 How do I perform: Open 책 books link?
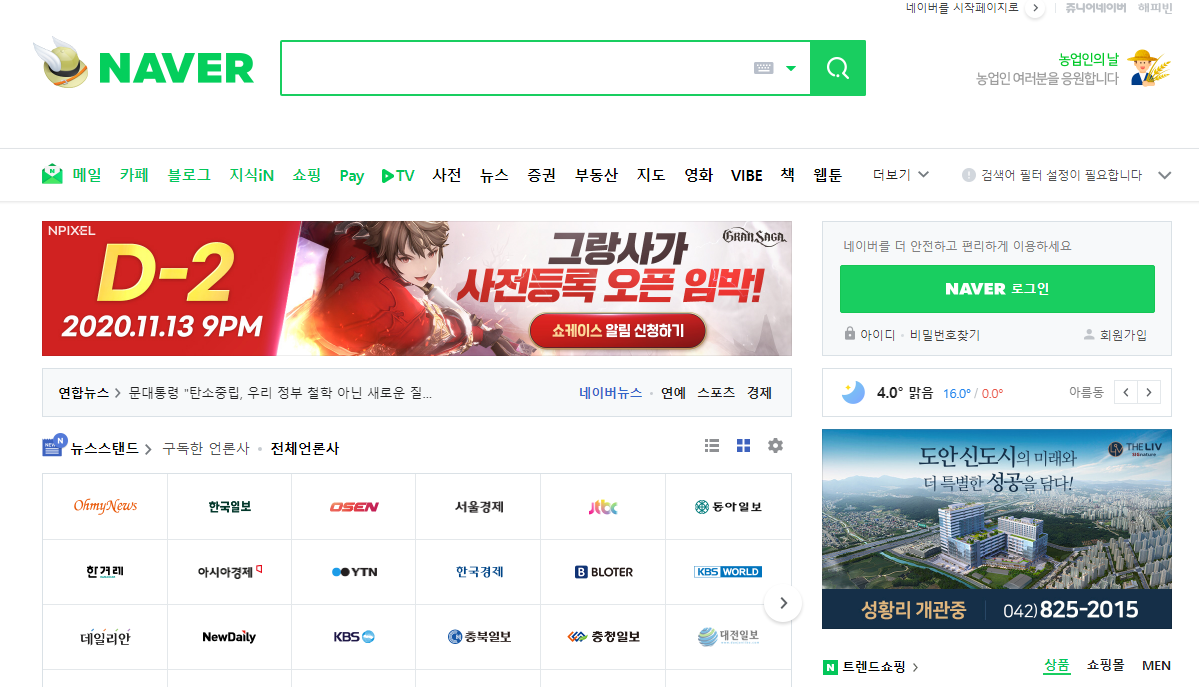[x=788, y=175]
